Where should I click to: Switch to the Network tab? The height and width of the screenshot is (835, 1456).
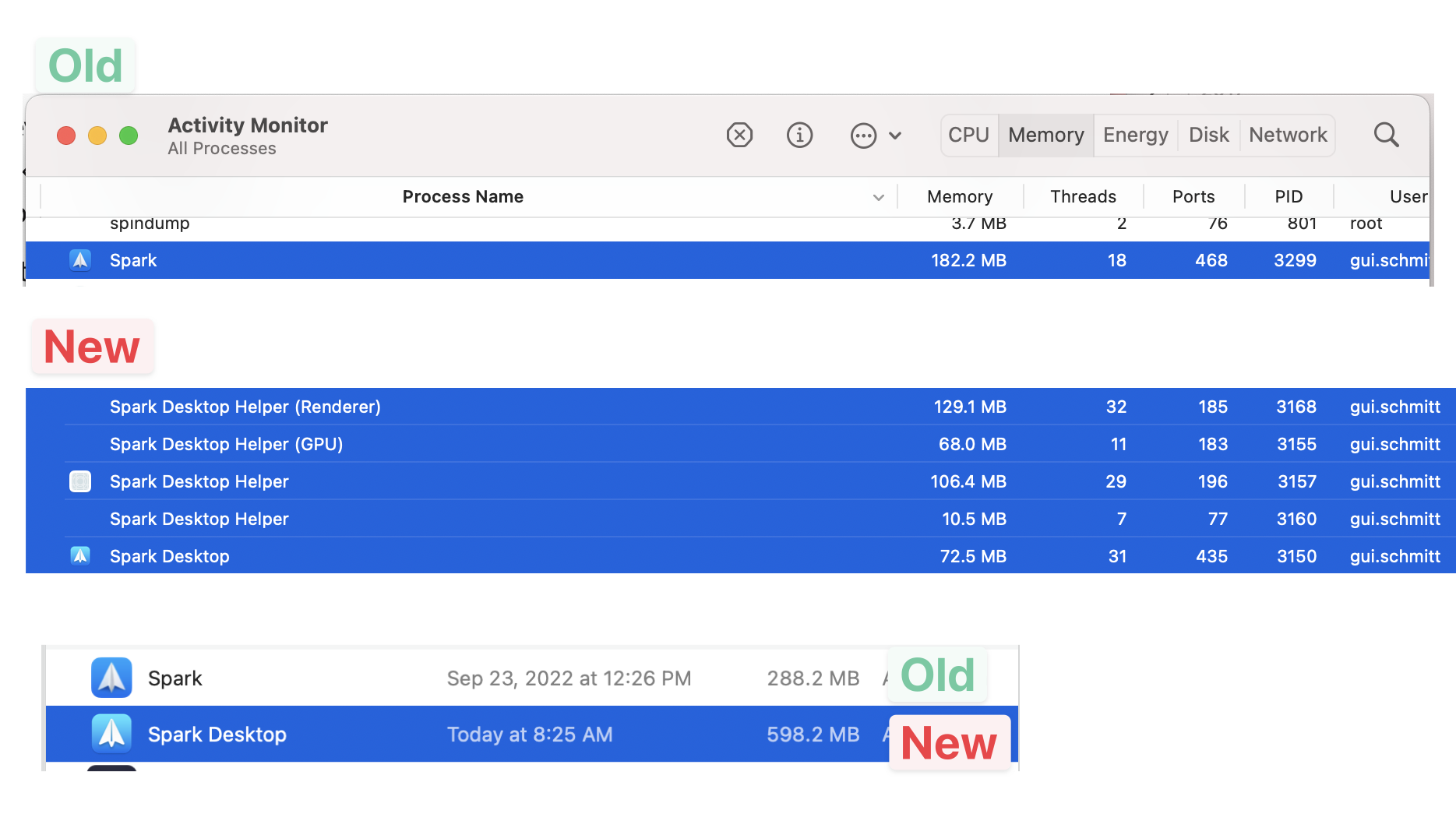1288,135
